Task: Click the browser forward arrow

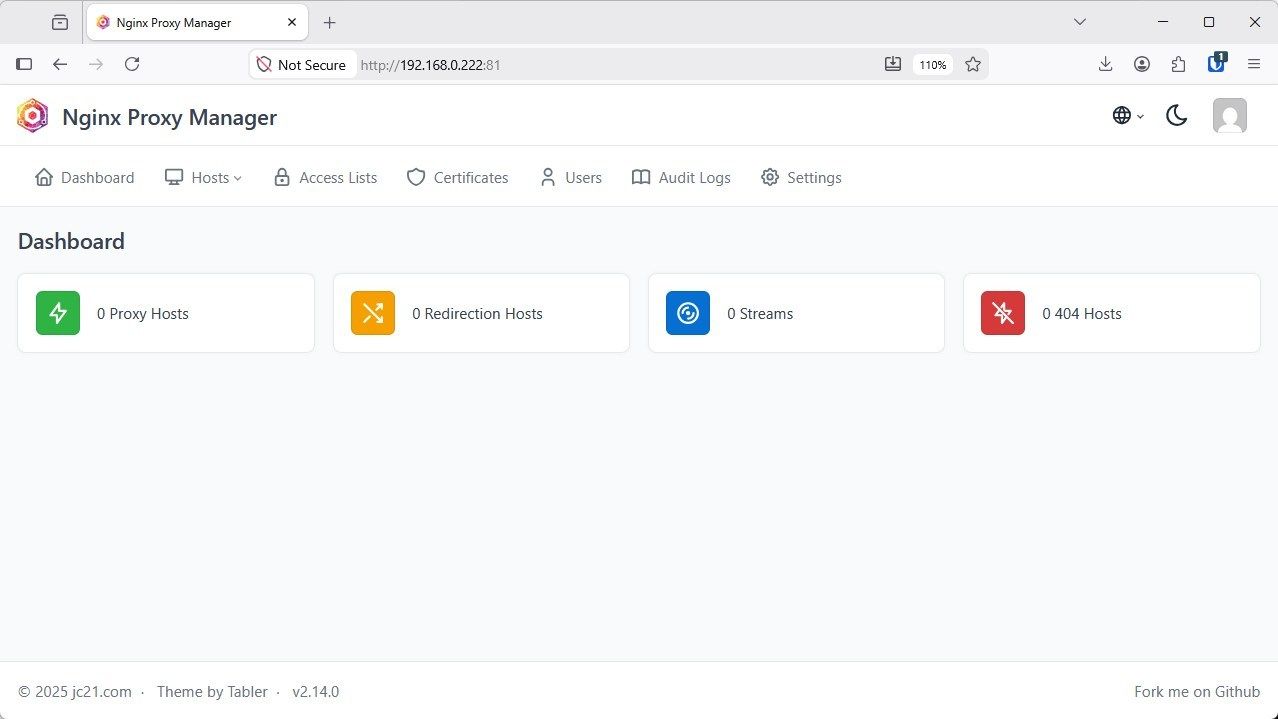Action: tap(96, 64)
